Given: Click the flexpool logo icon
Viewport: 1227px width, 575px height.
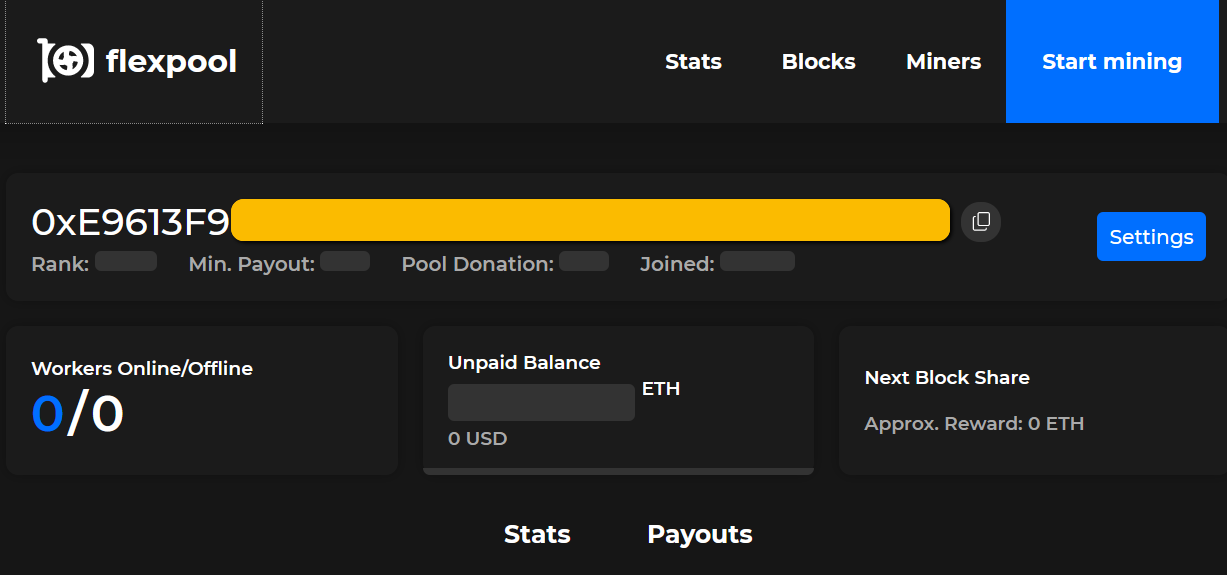Looking at the screenshot, I should click(x=66, y=61).
